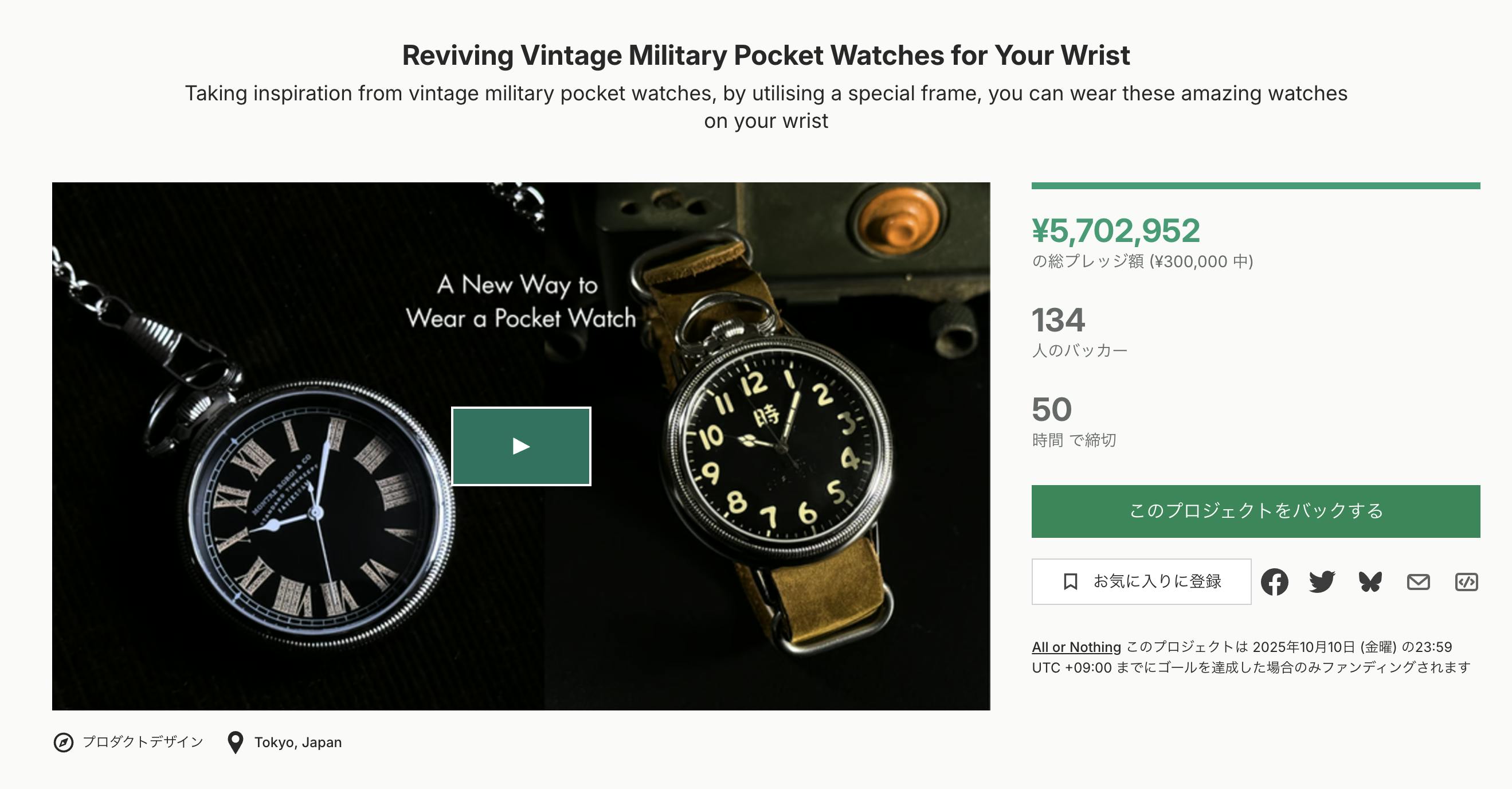Share the project on Twitter
The image size is (1512, 789).
click(1322, 582)
